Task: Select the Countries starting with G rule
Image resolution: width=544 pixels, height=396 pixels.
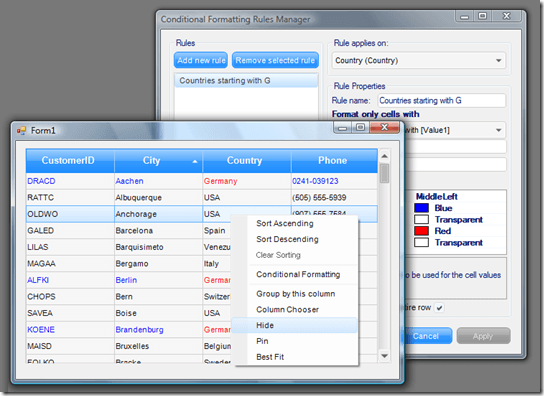Action: [246, 81]
